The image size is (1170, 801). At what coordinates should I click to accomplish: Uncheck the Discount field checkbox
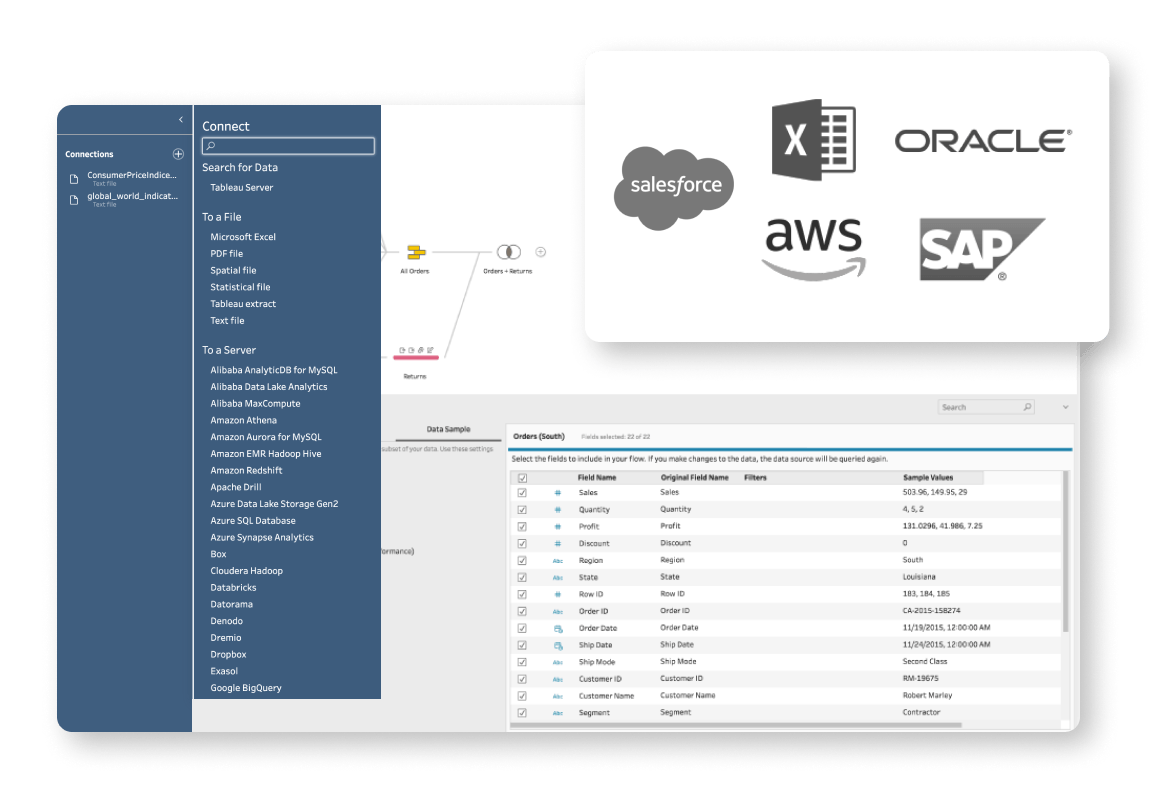coord(522,543)
